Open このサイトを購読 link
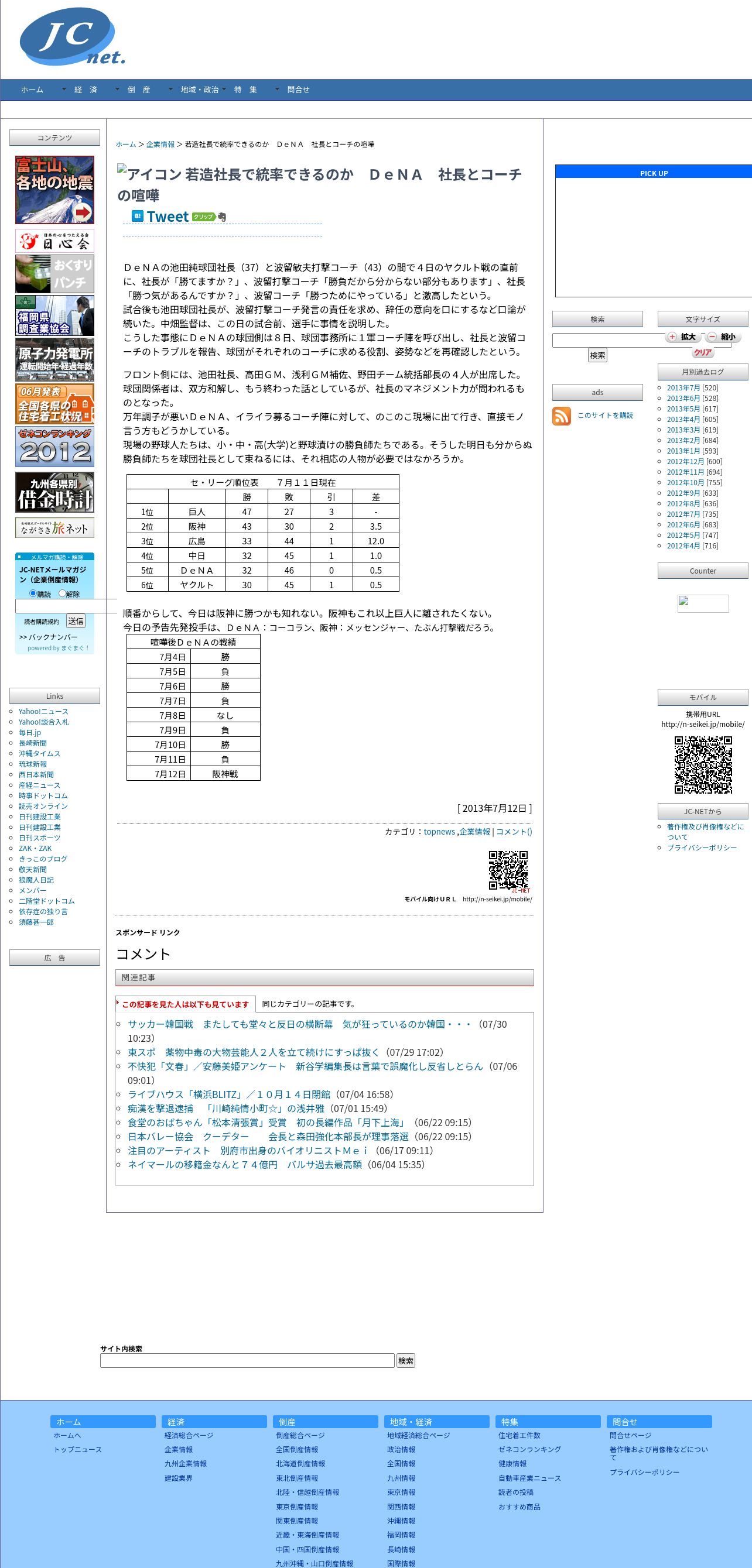752x1568 pixels. point(605,415)
